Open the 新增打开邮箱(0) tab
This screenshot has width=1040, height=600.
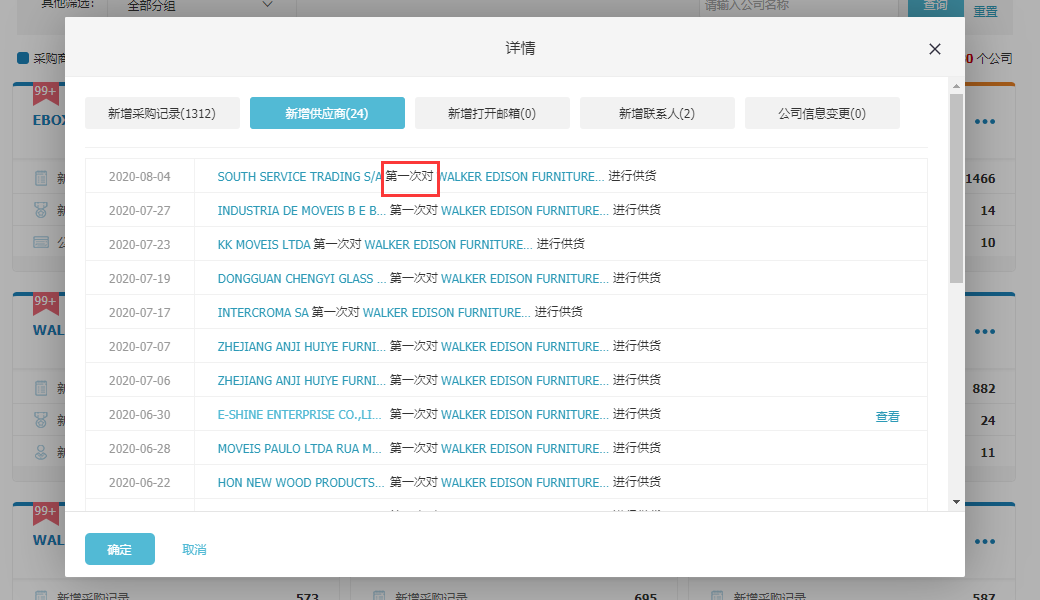coord(492,114)
